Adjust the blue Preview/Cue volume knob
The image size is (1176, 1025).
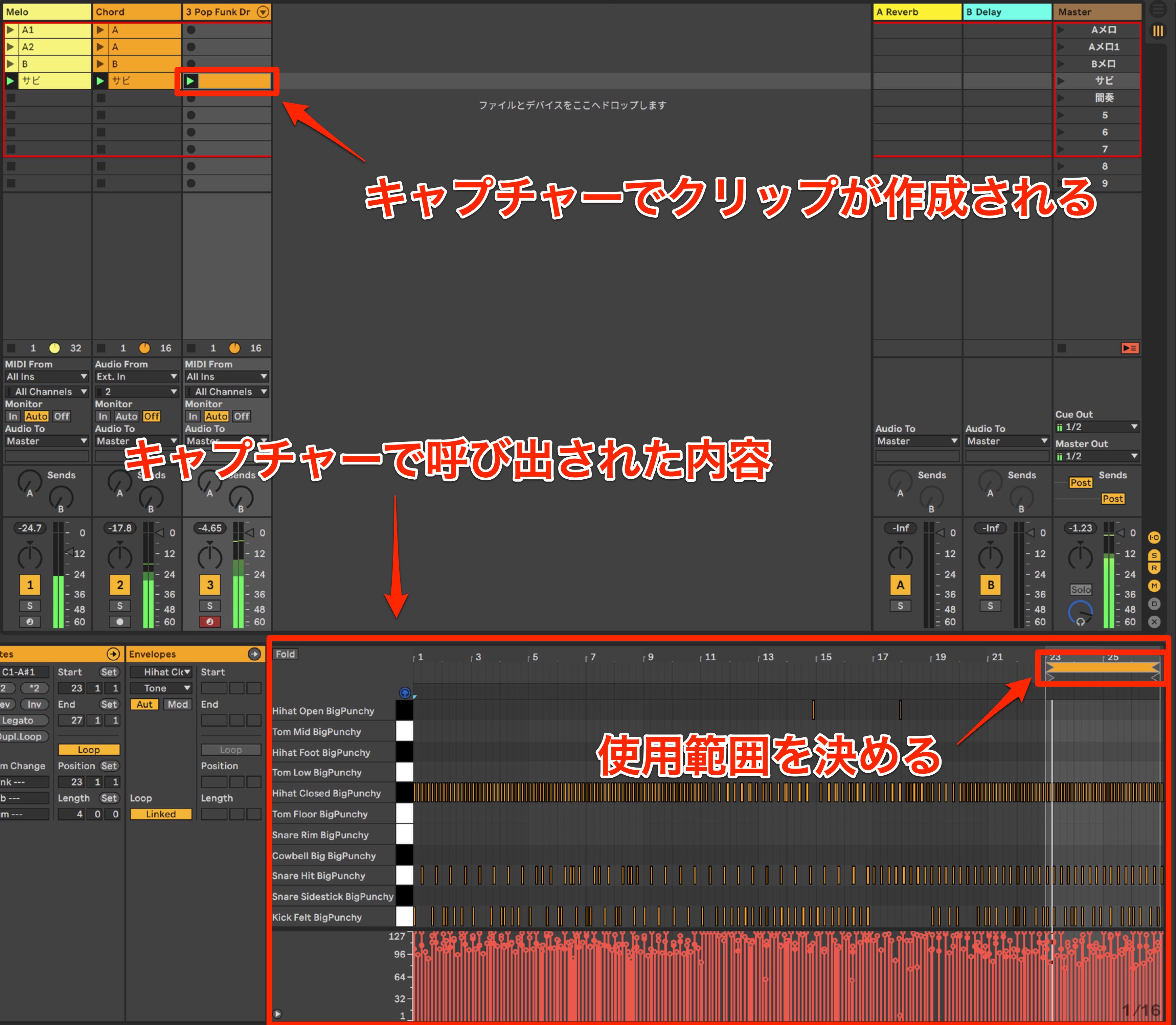point(1081,613)
